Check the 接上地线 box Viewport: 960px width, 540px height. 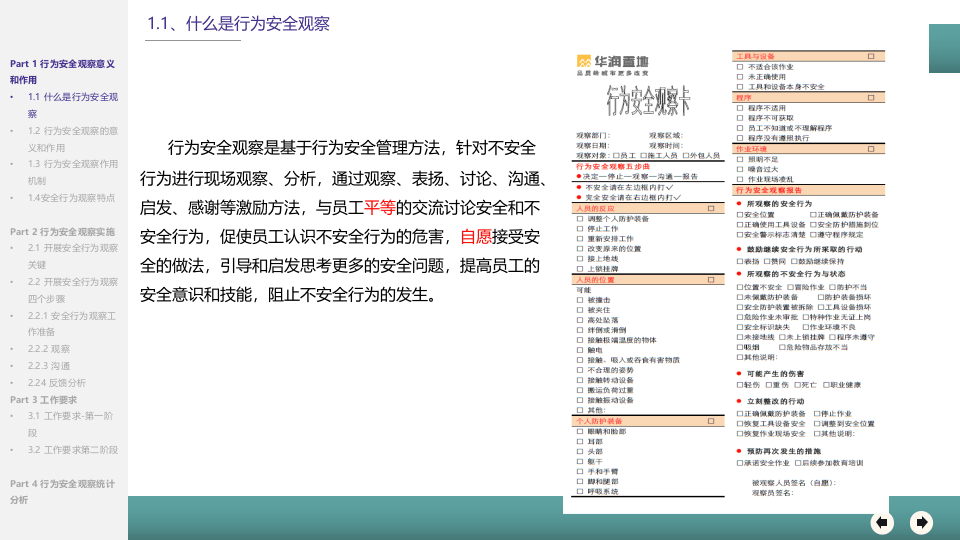580,259
